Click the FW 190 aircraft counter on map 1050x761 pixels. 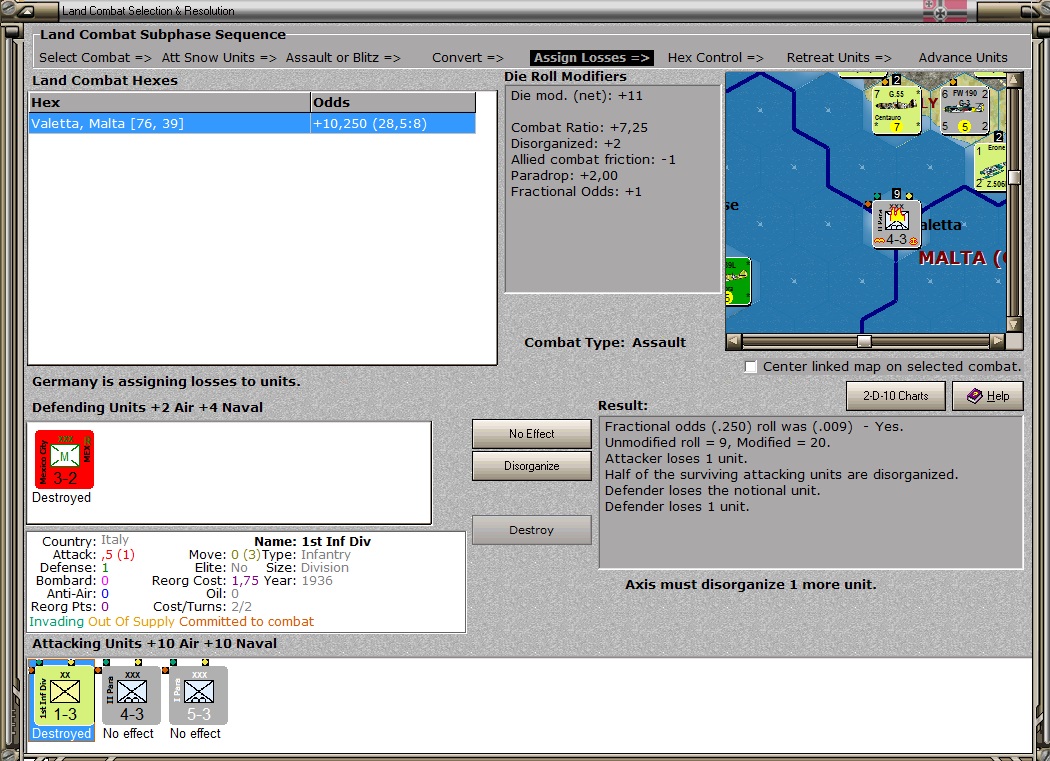[964, 111]
